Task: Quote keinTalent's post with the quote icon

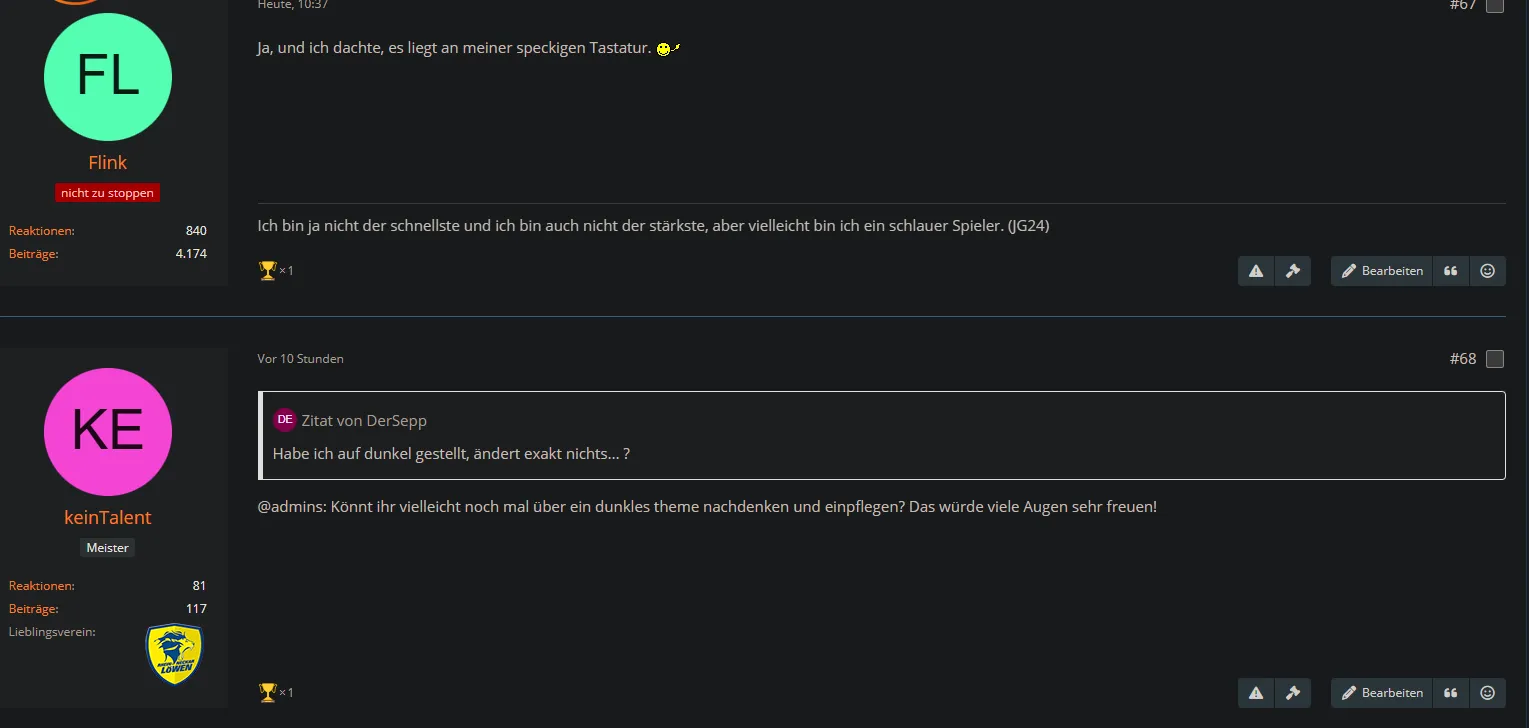Action: (1450, 692)
